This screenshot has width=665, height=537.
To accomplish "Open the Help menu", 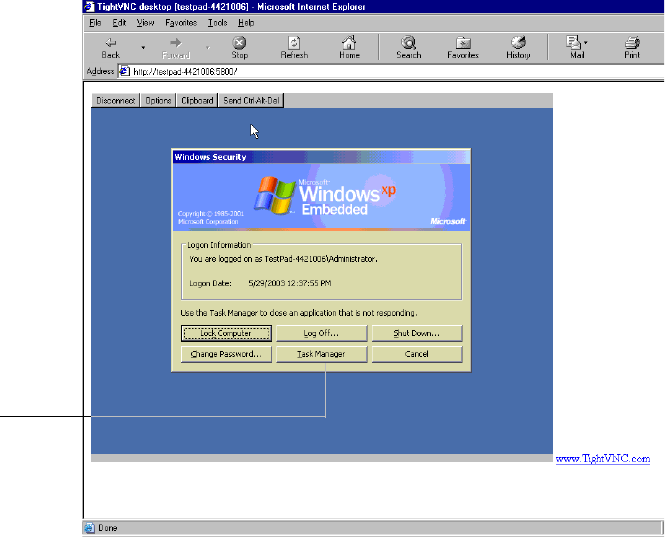I will pos(246,23).
